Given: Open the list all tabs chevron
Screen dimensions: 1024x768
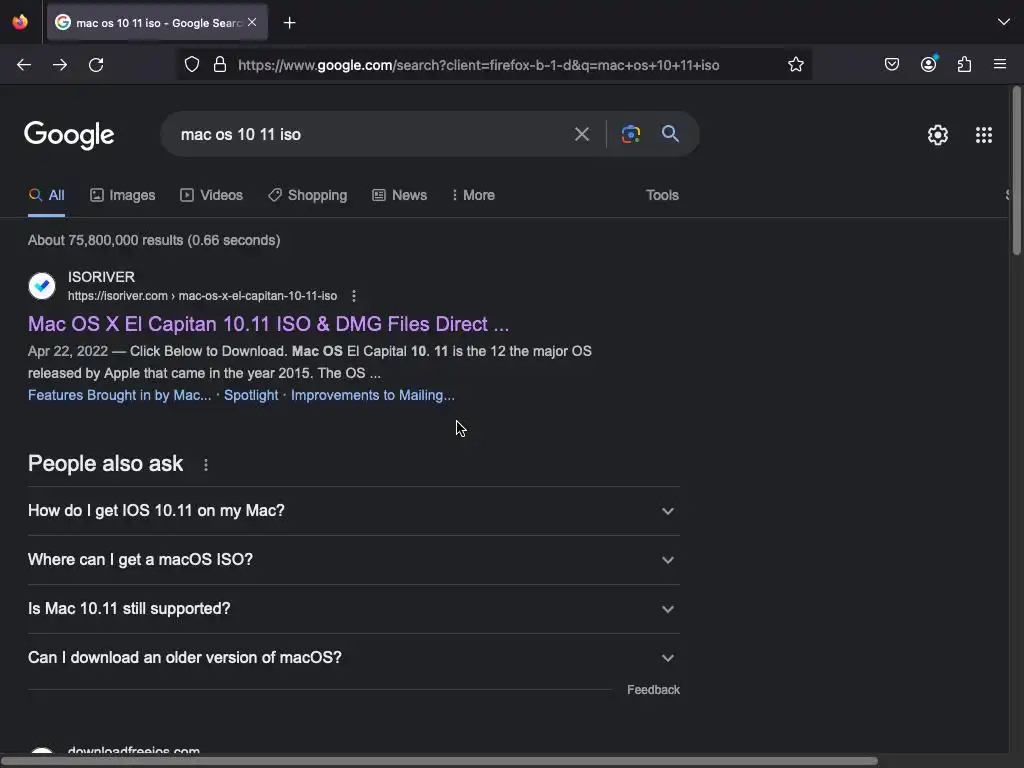Looking at the screenshot, I should tap(1003, 22).
